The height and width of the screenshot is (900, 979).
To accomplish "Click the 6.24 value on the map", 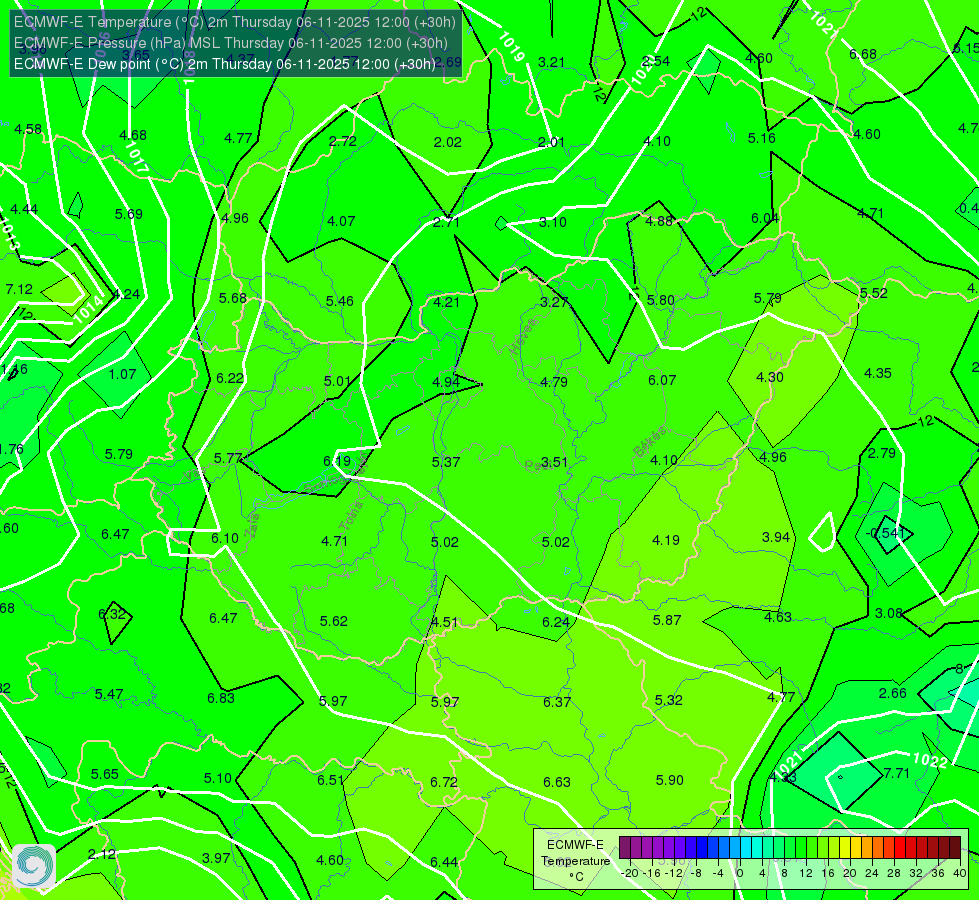I will (556, 622).
